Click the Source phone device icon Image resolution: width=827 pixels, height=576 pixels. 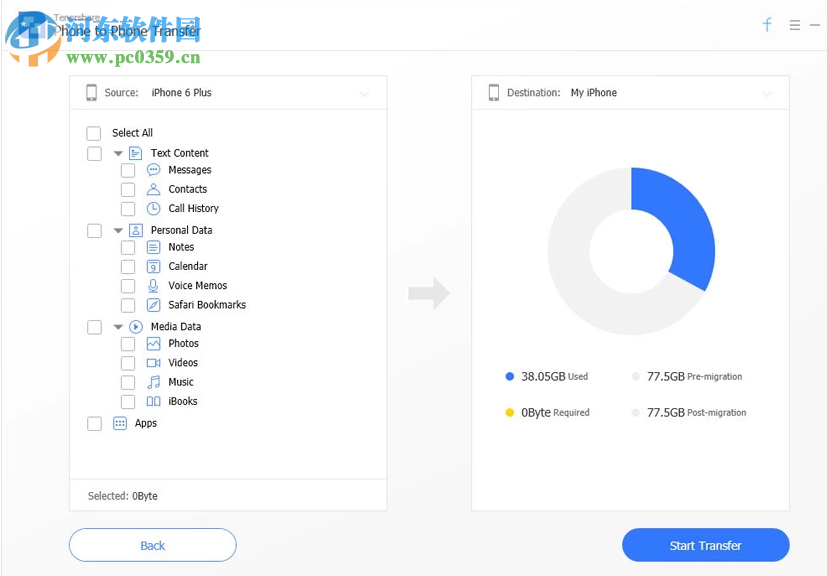pyautogui.click(x=91, y=92)
